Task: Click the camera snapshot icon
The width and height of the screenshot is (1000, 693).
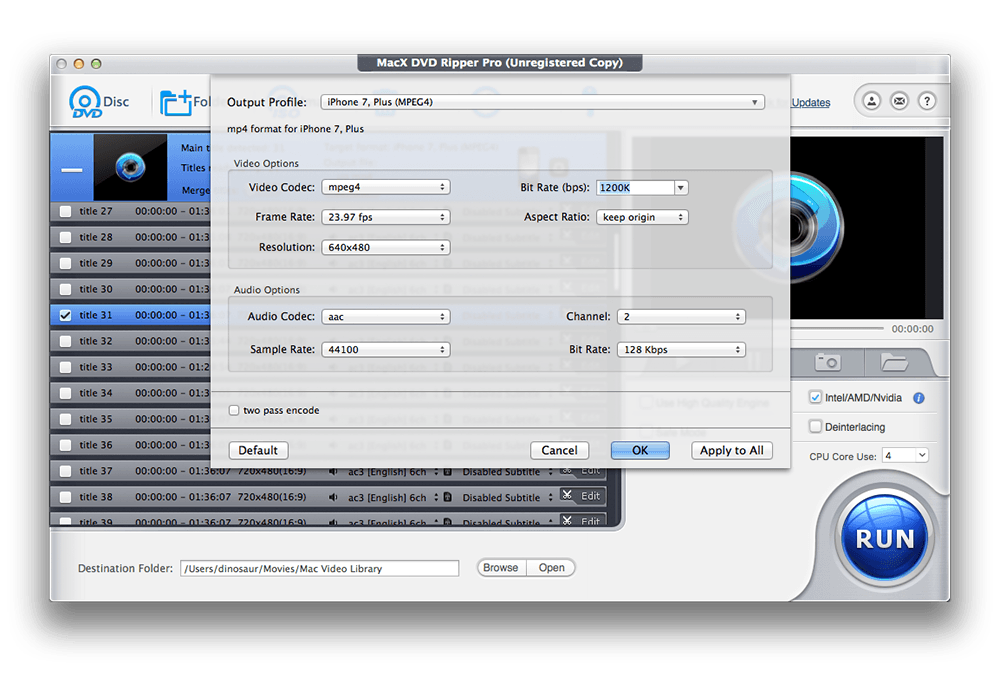Action: click(826, 362)
